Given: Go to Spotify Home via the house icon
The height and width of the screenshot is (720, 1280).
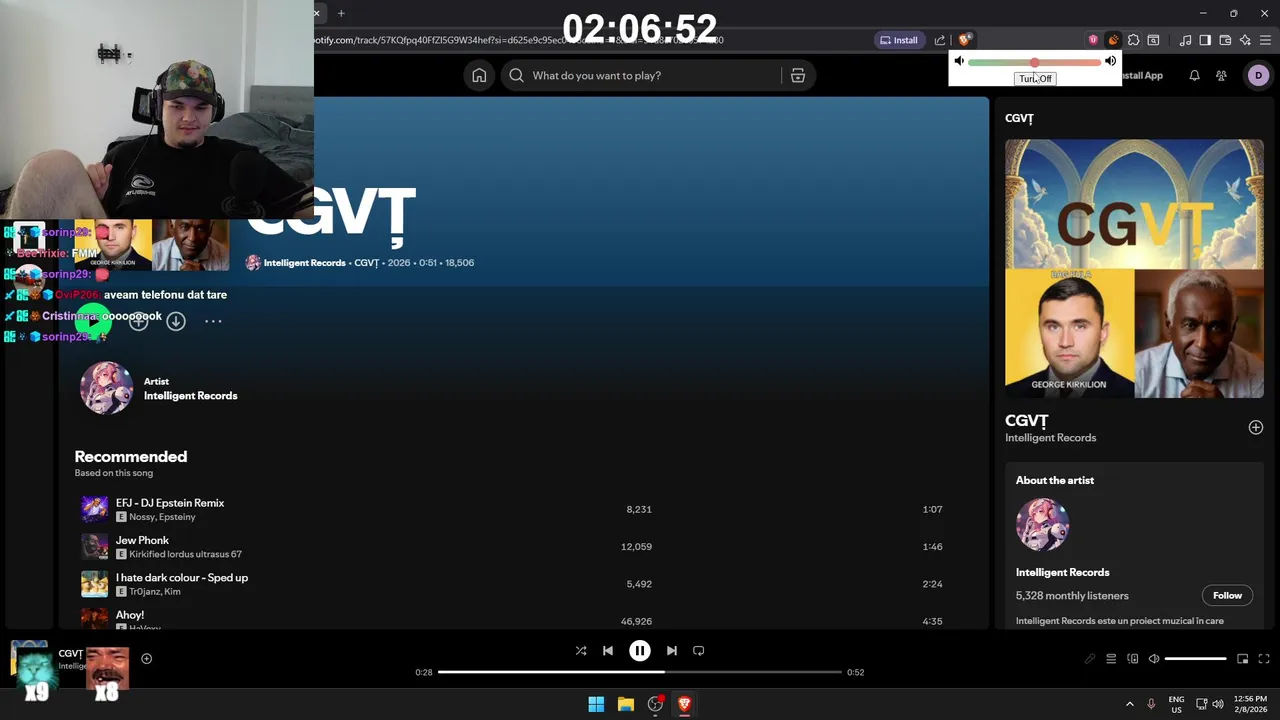Looking at the screenshot, I should 479,75.
